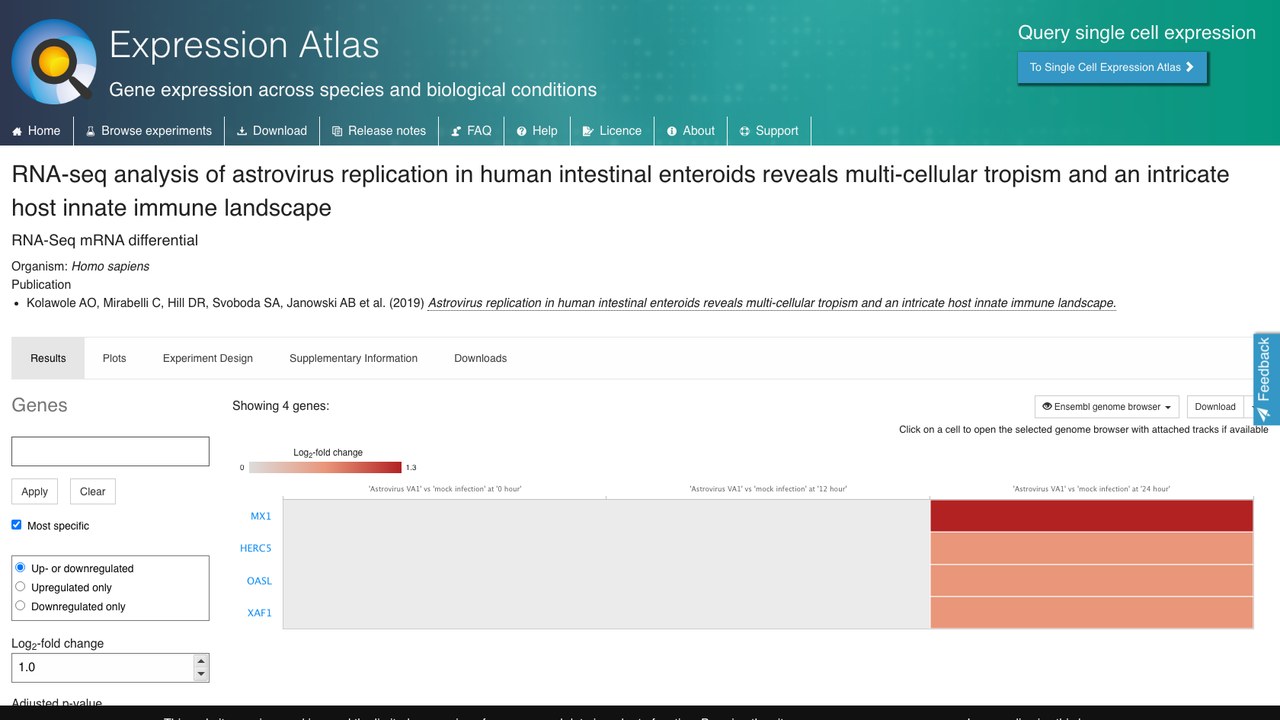
Task: Click the Feedback side tab
Action: (1266, 379)
